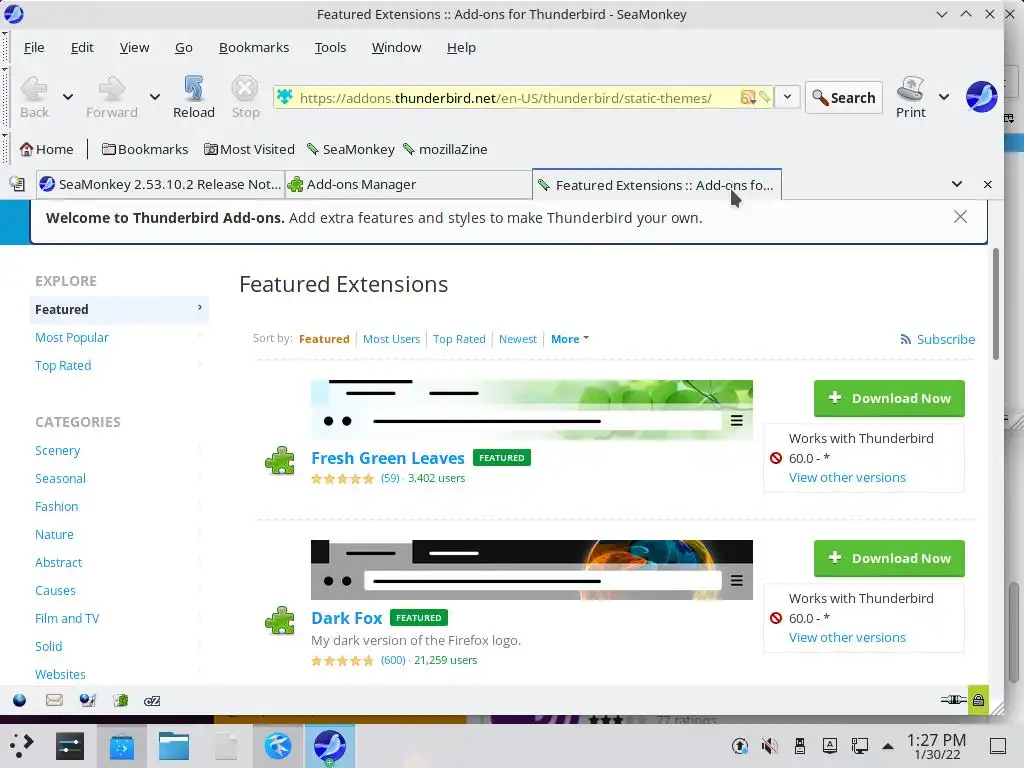Click the Fresh Green Leaves puzzle piece icon
The width and height of the screenshot is (1024, 768).
point(280,460)
